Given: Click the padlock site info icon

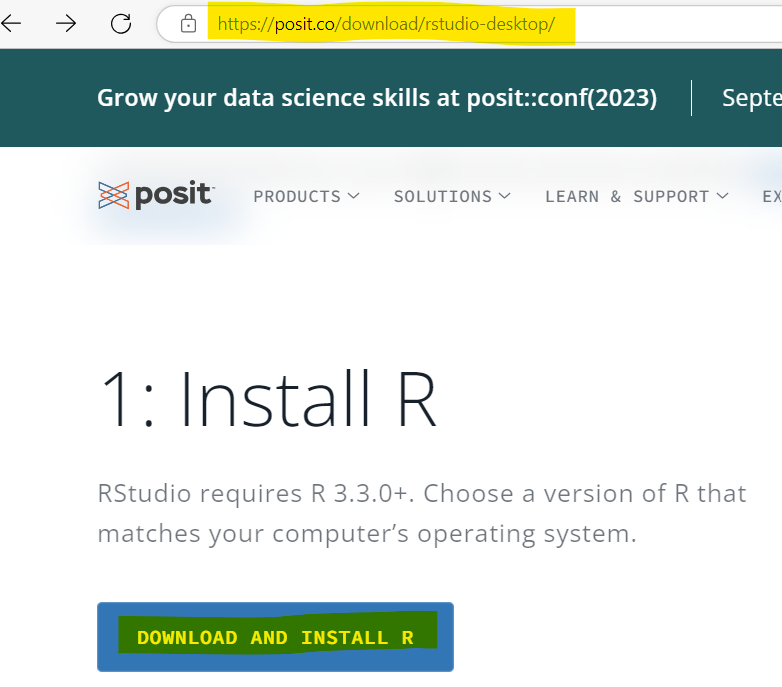Looking at the screenshot, I should point(188,23).
